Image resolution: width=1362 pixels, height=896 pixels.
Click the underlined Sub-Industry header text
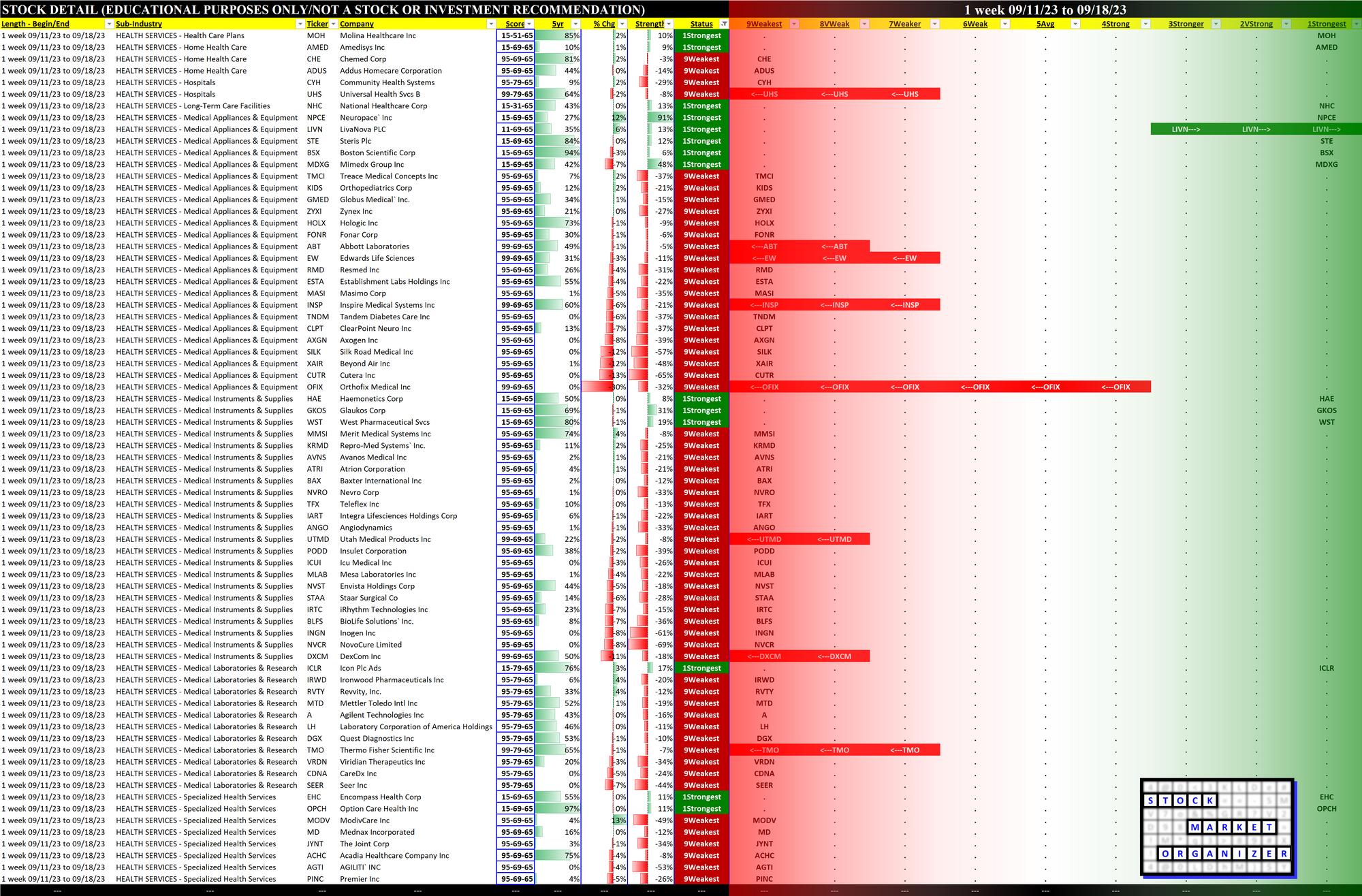139,24
